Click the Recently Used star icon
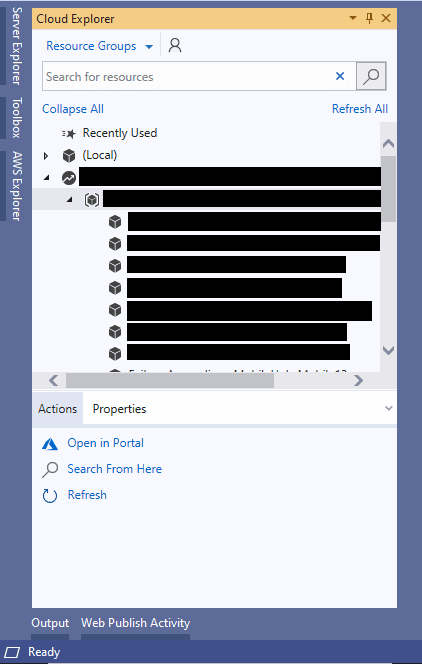This screenshot has height=664, width=422. (x=69, y=133)
